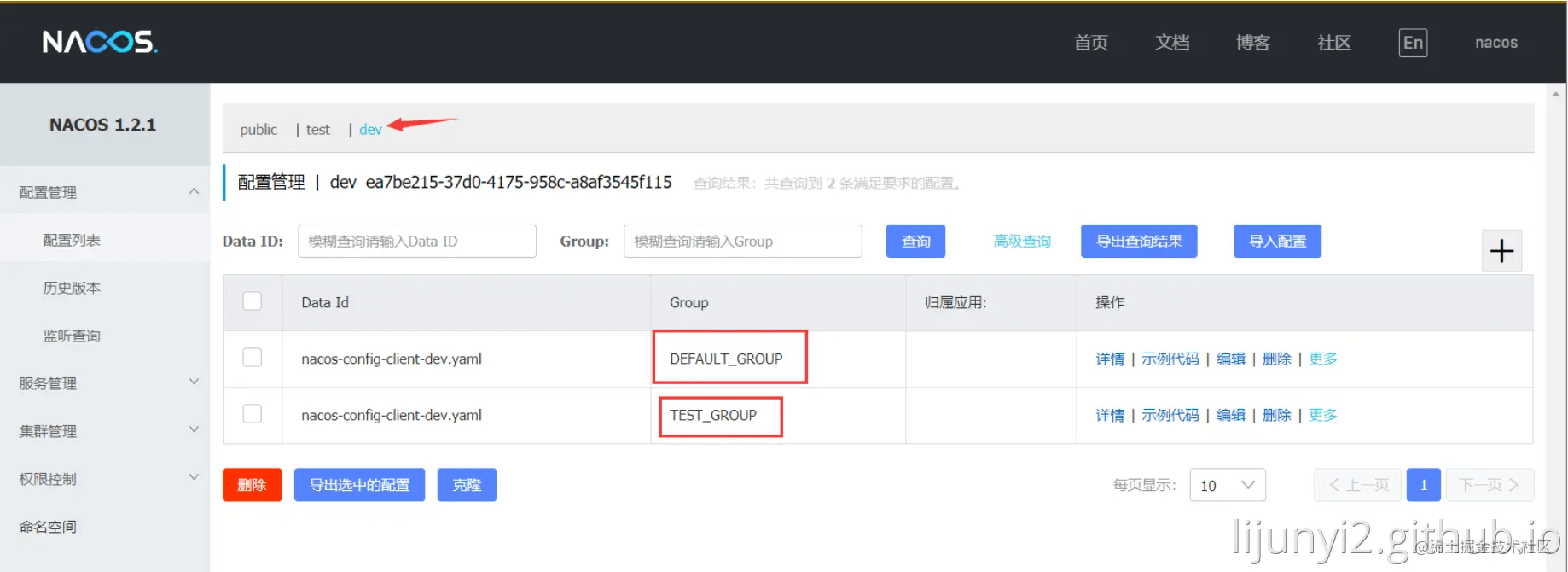
Task: Switch to the test namespace tab
Action: pyautogui.click(x=317, y=130)
